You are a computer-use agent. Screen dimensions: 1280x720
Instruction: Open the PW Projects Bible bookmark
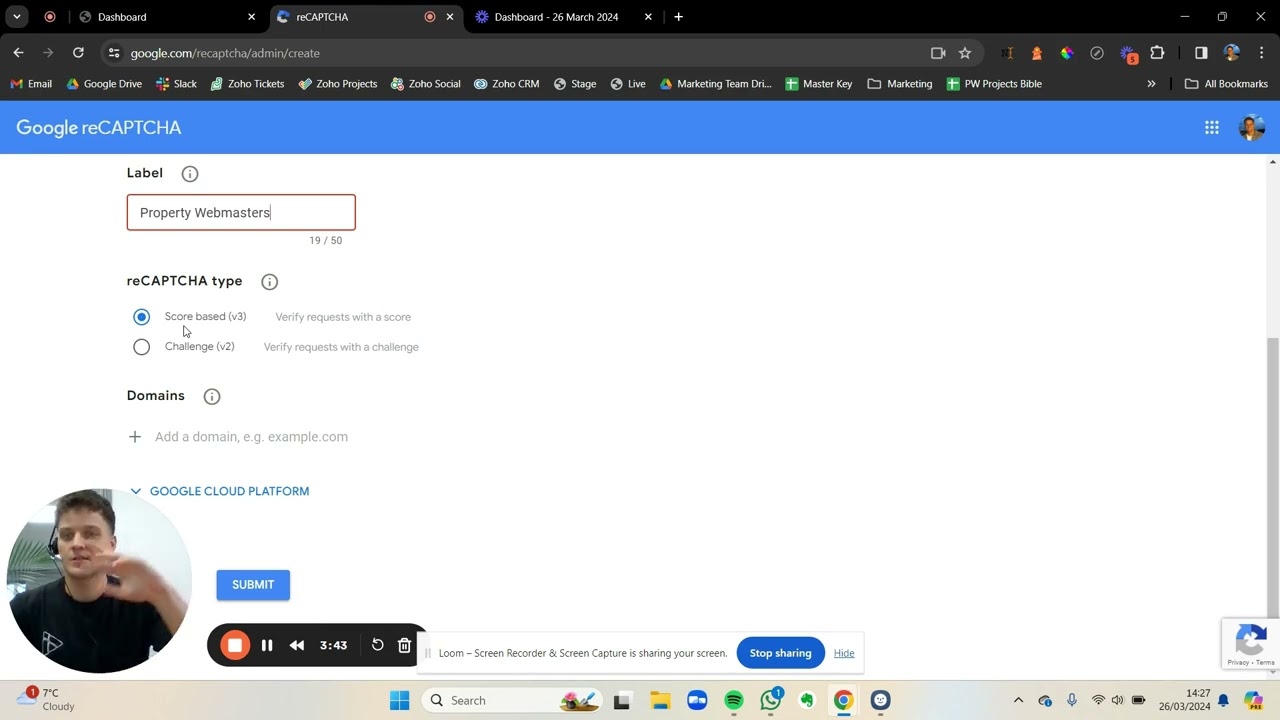click(994, 84)
